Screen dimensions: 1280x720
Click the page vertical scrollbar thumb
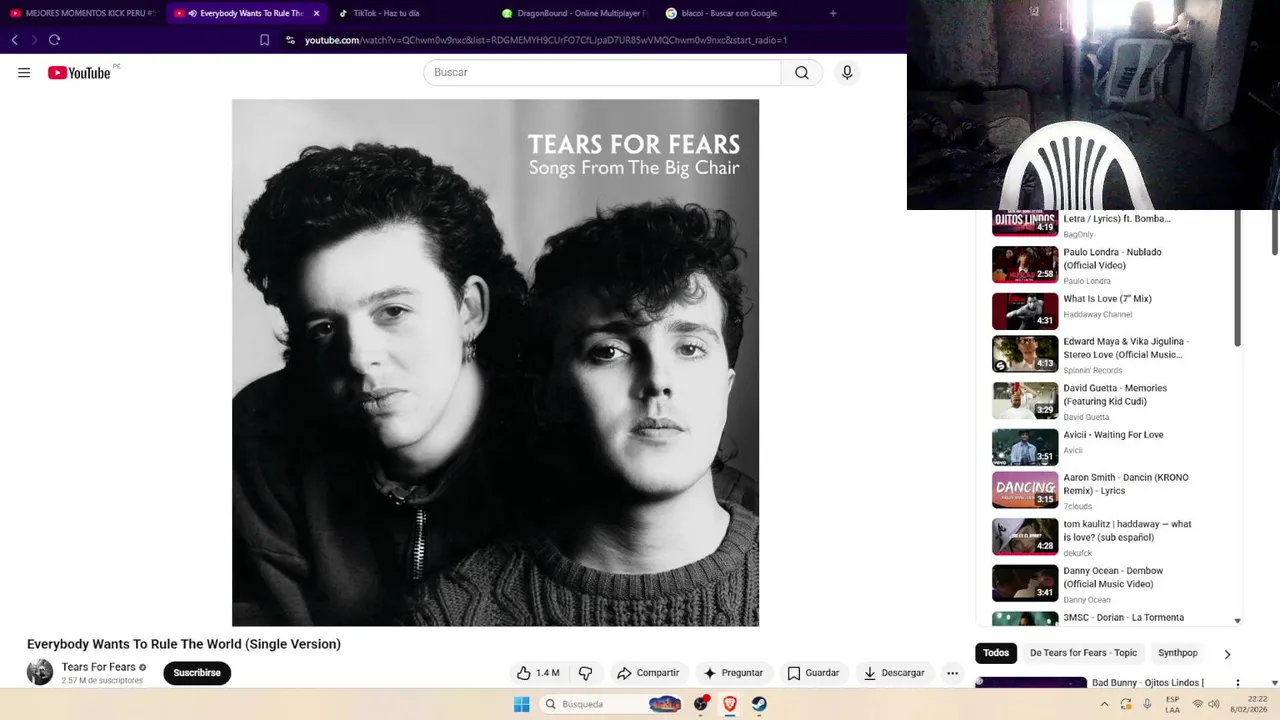(1275, 230)
